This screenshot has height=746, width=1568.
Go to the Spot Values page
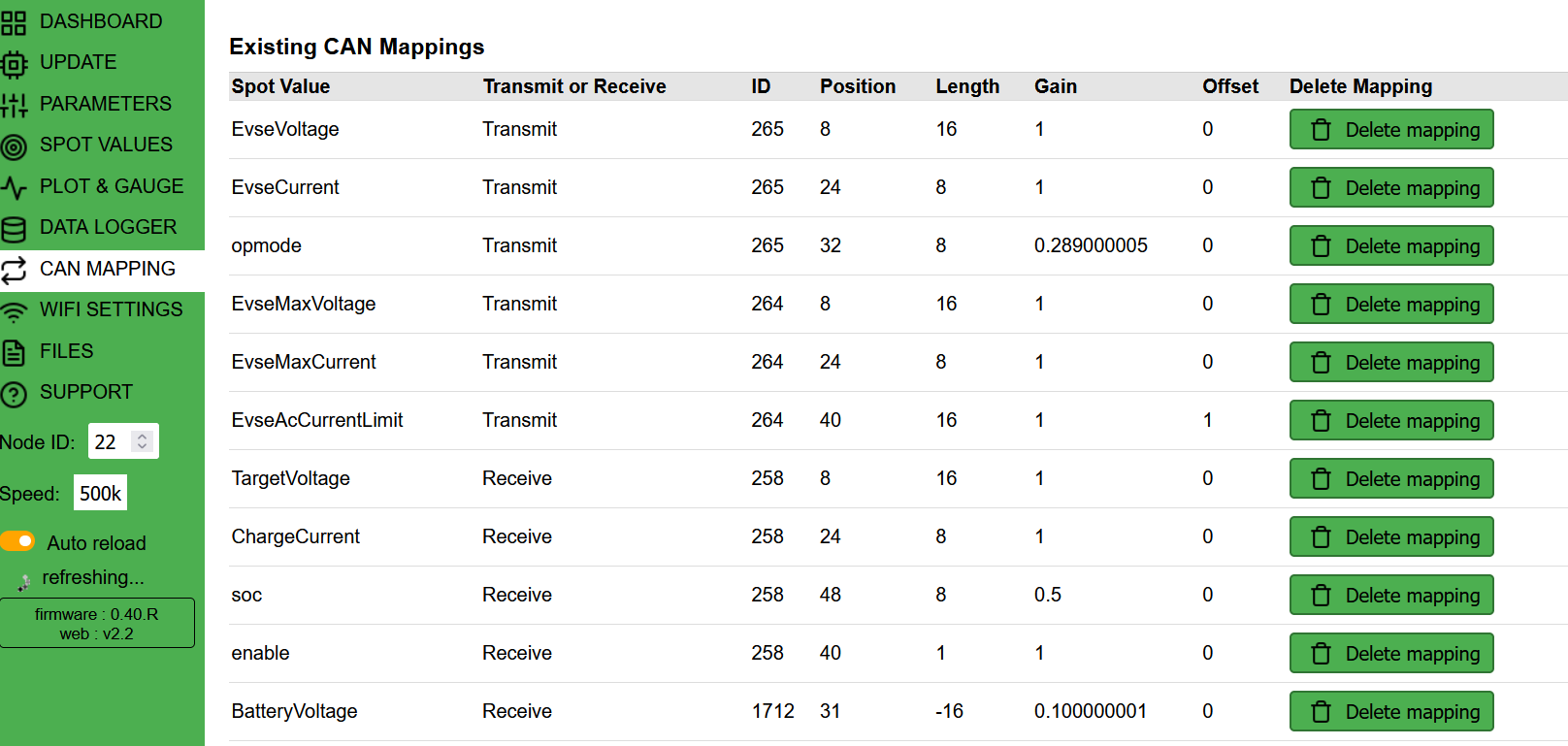tap(106, 145)
